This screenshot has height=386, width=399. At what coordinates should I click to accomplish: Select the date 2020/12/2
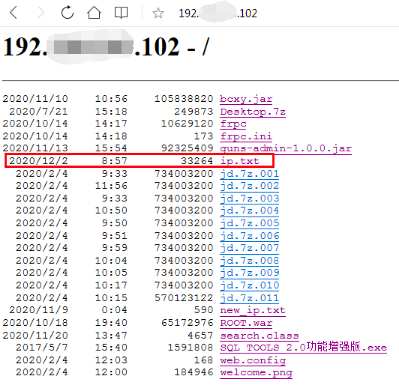[39, 161]
